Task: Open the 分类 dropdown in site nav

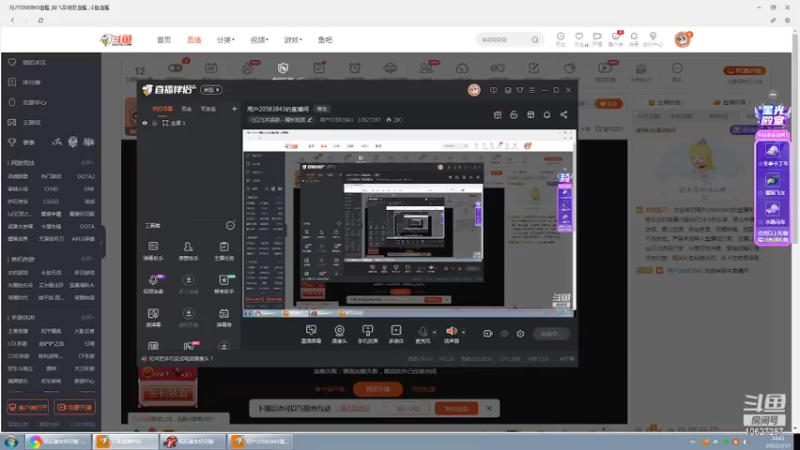Action: click(226, 40)
